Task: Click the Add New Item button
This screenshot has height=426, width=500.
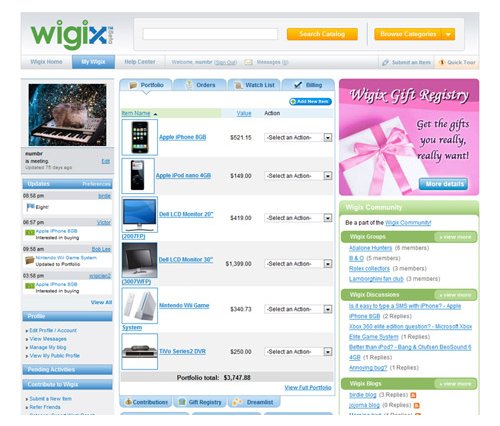Action: coord(310,101)
